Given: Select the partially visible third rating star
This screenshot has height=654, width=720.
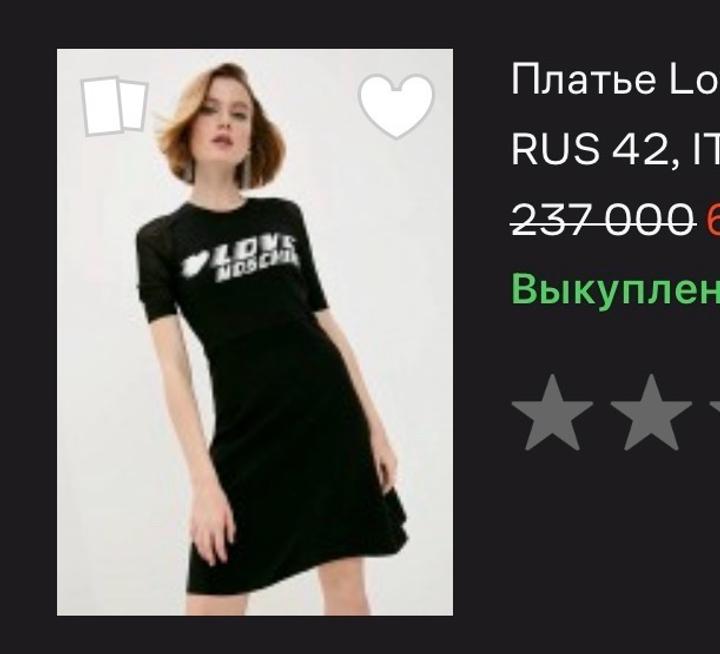Looking at the screenshot, I should pyautogui.click(x=714, y=412).
